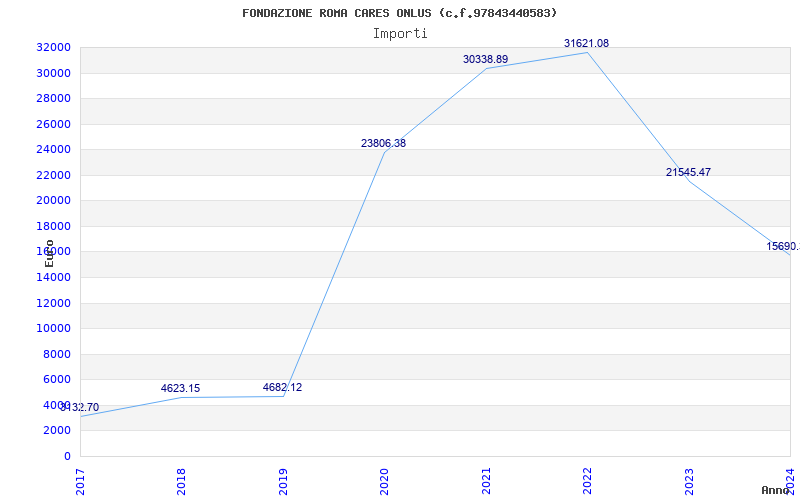Click y-axis value 10000
The image size is (800, 500).
click(53, 329)
